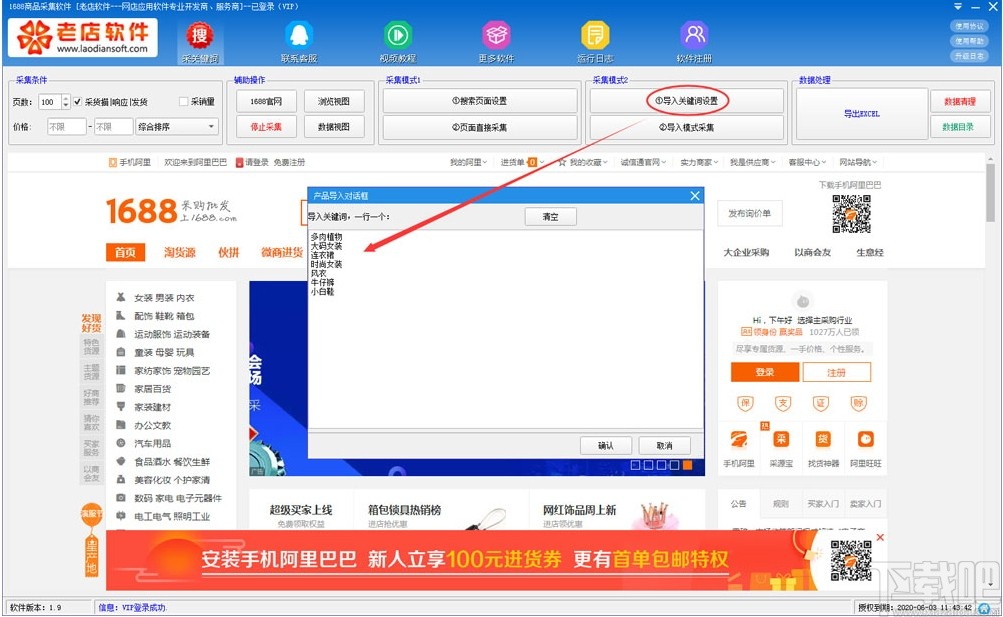Open the 视频教程 video tutorial icon
1003x617 pixels.
[x=396, y=38]
